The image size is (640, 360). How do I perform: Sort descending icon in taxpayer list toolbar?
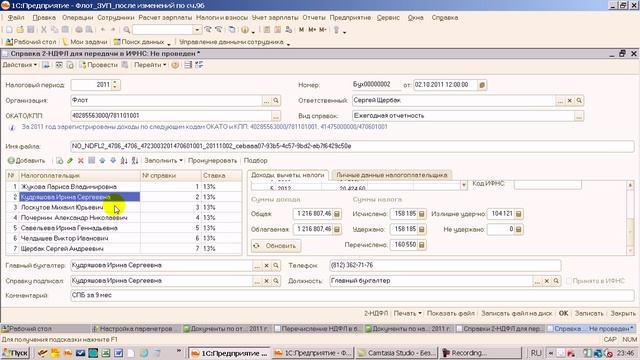coord(135,161)
